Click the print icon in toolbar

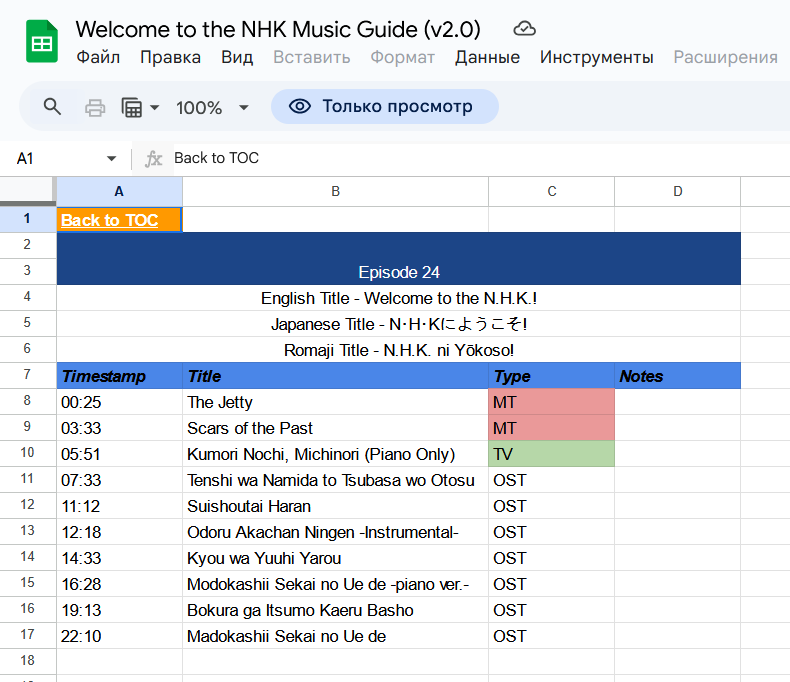[95, 107]
